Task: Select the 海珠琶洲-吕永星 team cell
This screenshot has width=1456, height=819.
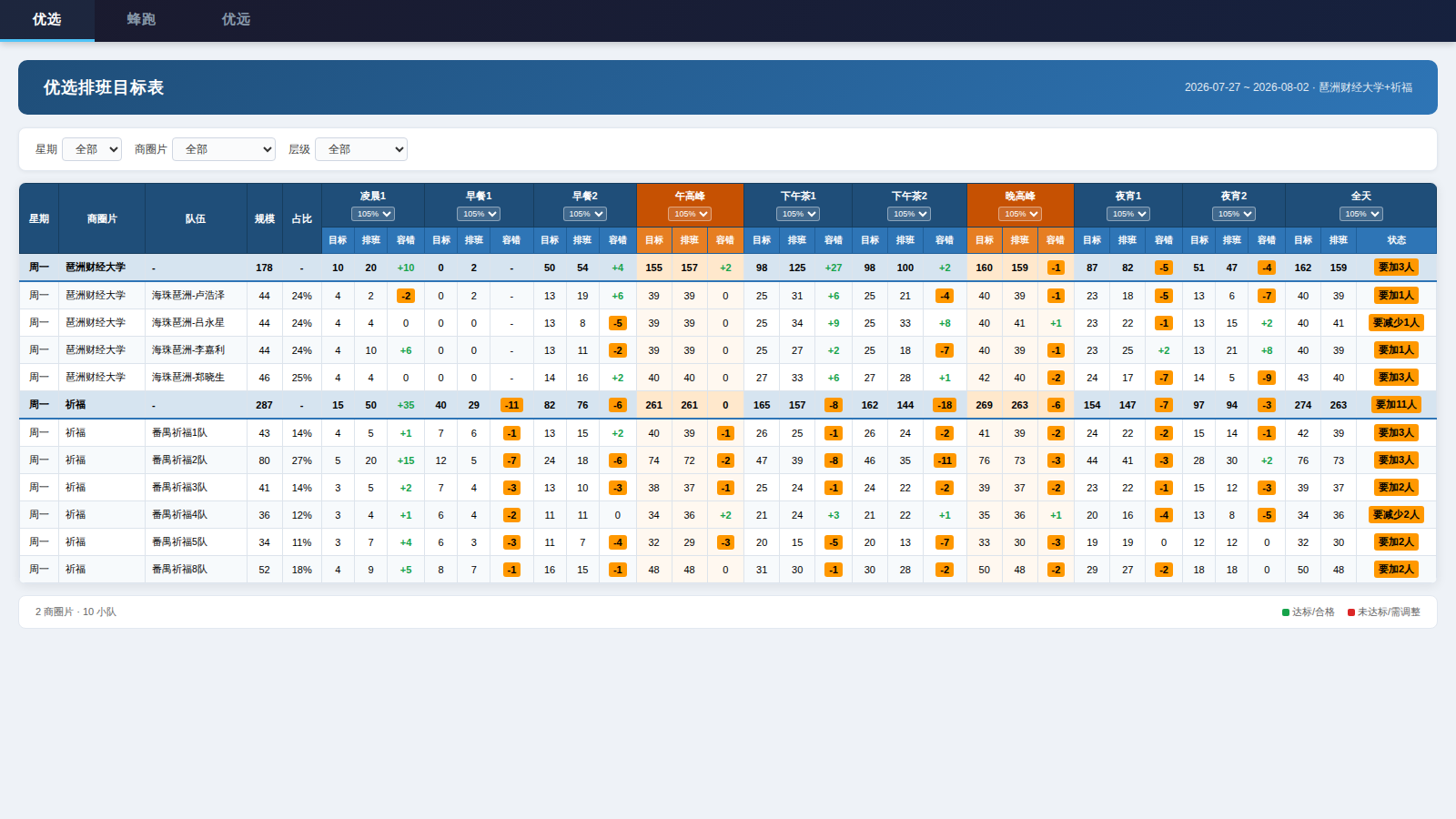Action: (196, 323)
